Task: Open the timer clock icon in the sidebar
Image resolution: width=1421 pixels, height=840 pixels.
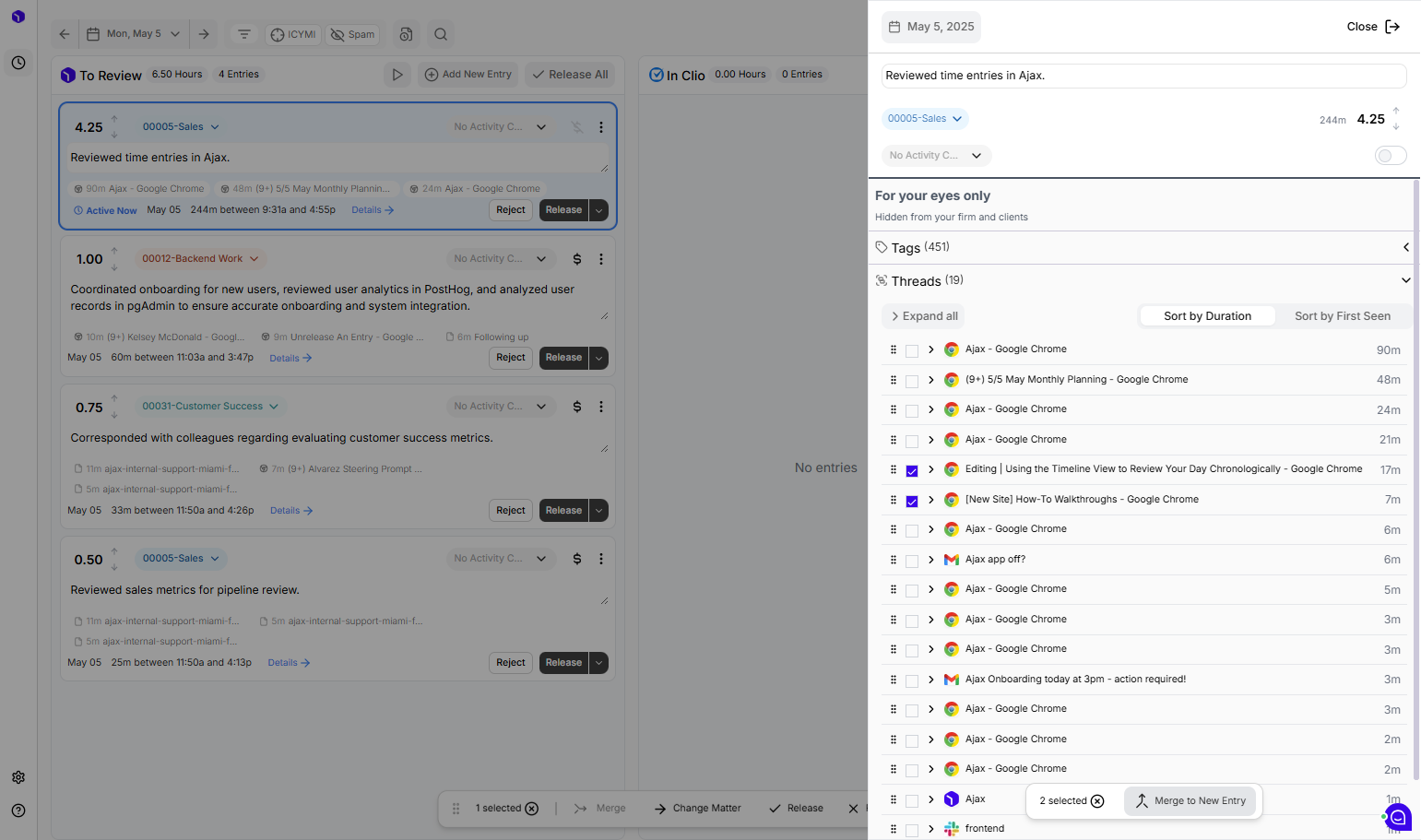Action: tap(18, 63)
